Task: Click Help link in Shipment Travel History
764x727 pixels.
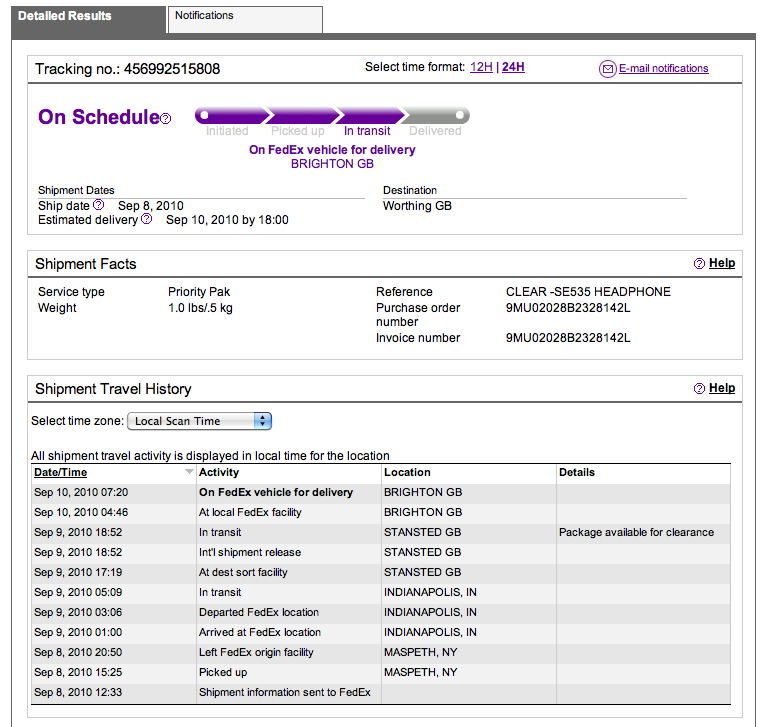Action: tap(722, 389)
